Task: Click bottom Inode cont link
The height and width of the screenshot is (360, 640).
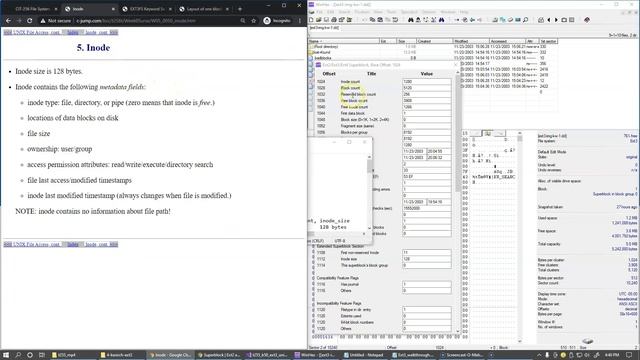Action: click(x=101, y=244)
